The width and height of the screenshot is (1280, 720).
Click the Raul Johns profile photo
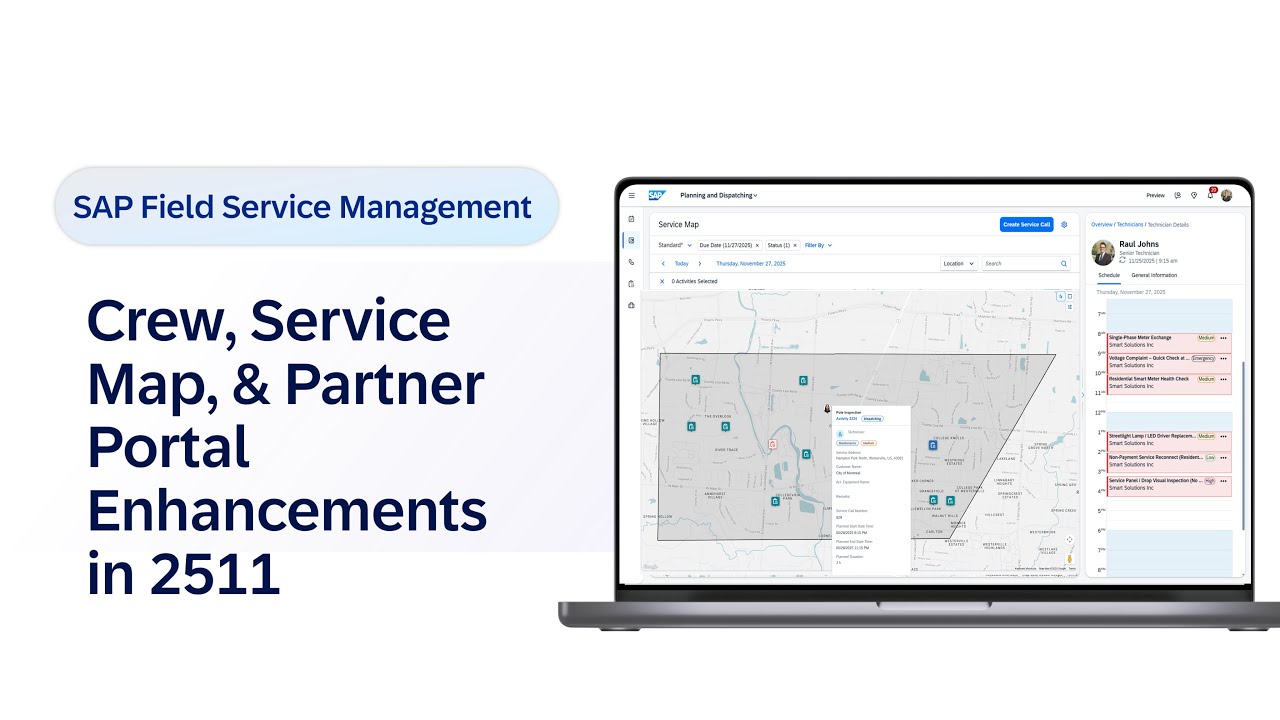click(x=1103, y=253)
